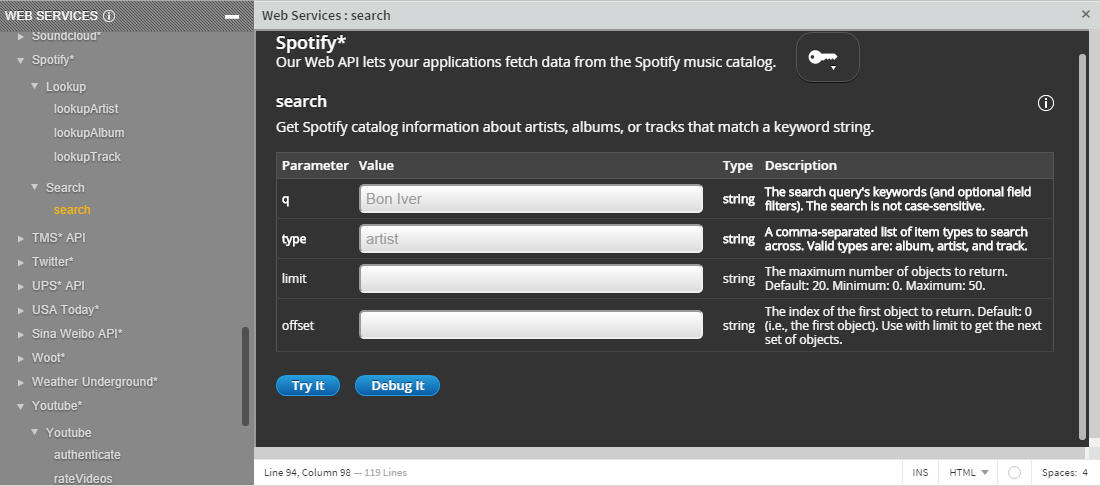Image resolution: width=1100 pixels, height=486 pixels.
Task: Click the Try It button
Action: pos(308,386)
